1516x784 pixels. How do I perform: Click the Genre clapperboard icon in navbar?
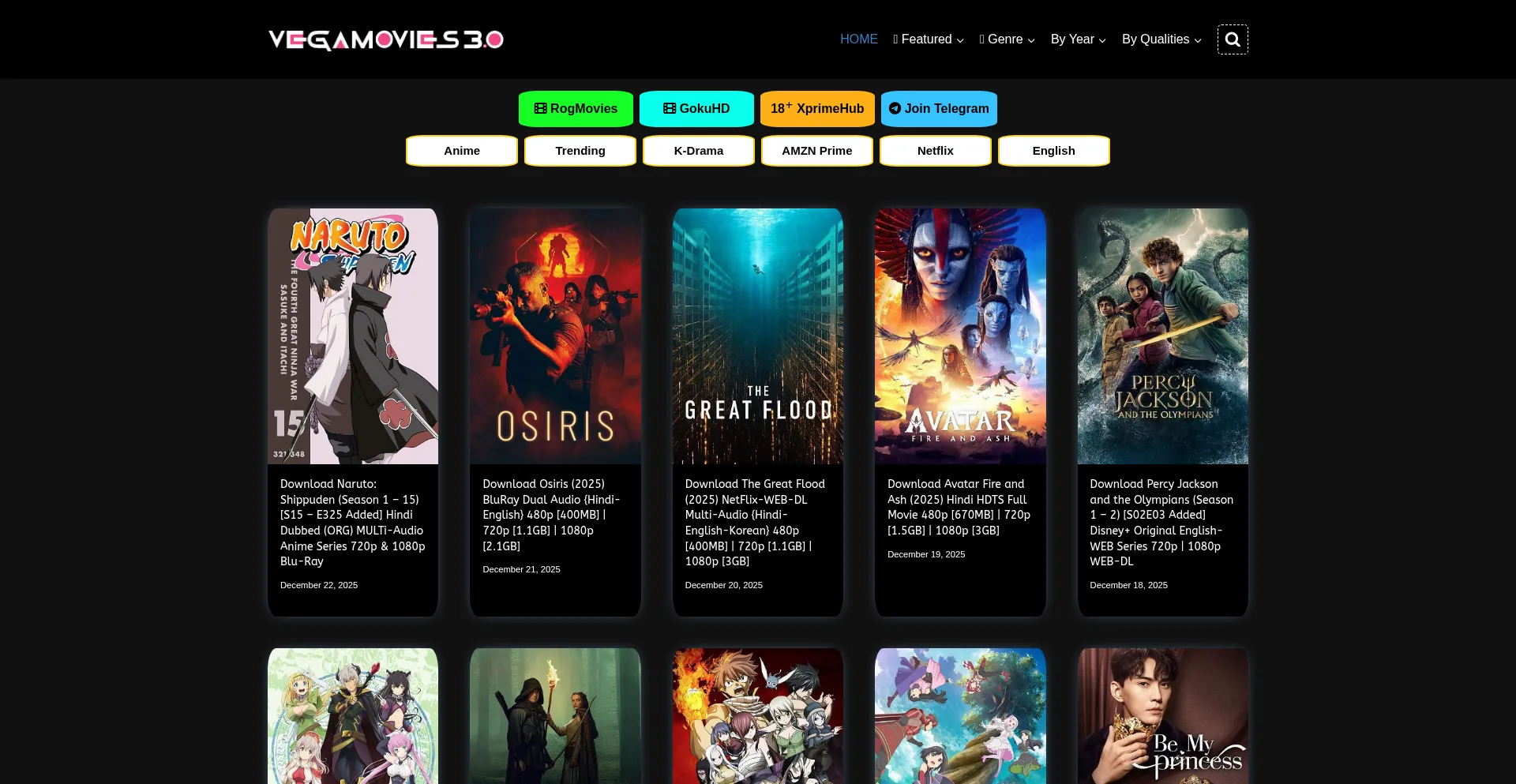coord(980,39)
